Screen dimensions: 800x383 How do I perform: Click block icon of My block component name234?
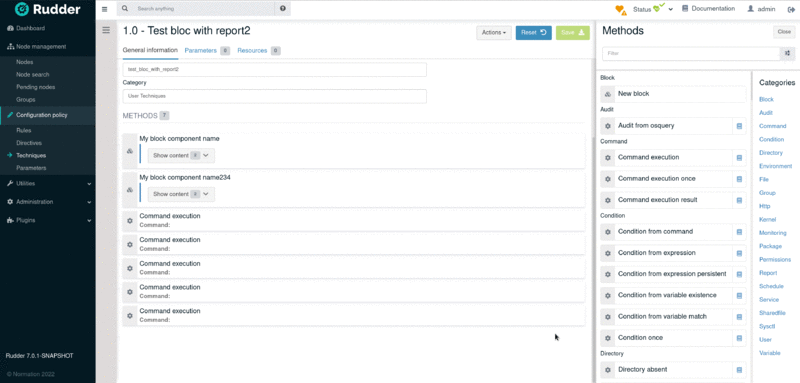[130, 190]
